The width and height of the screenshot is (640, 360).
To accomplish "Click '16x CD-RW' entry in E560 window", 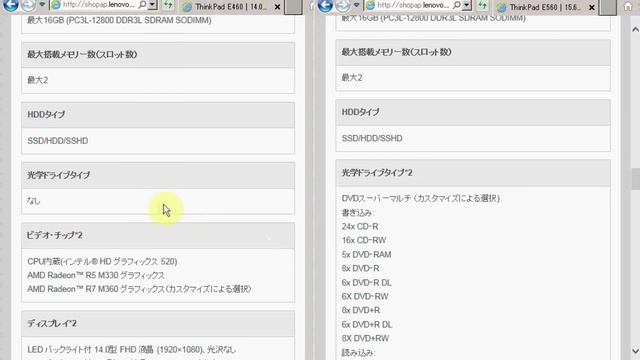I will (x=364, y=240).
